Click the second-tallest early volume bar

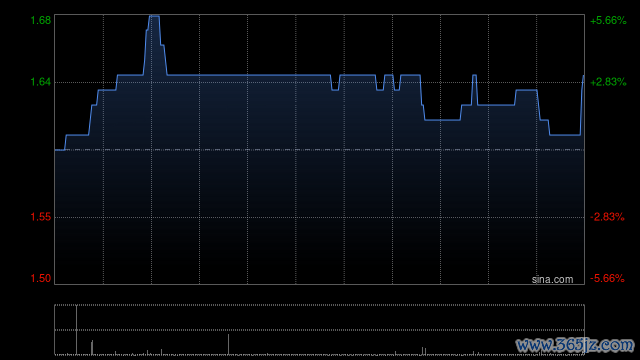tap(92, 347)
